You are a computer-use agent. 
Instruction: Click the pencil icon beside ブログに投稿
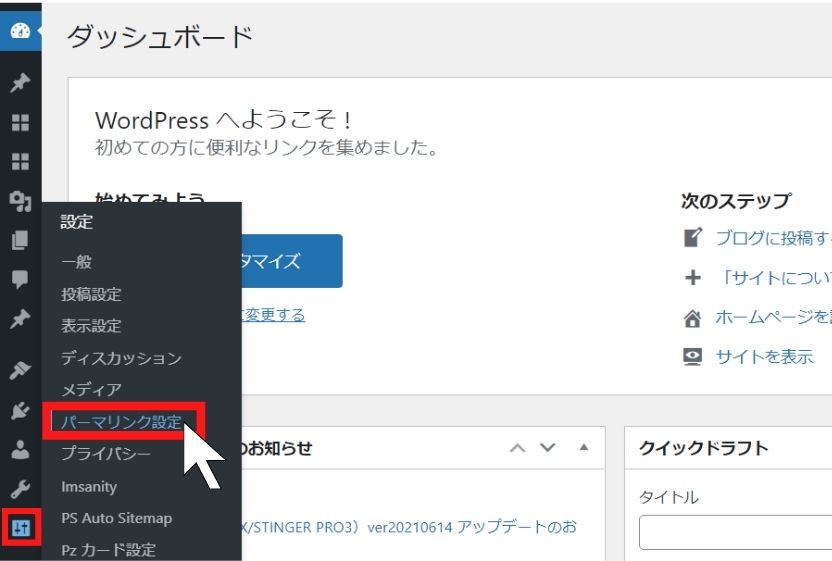pos(692,237)
